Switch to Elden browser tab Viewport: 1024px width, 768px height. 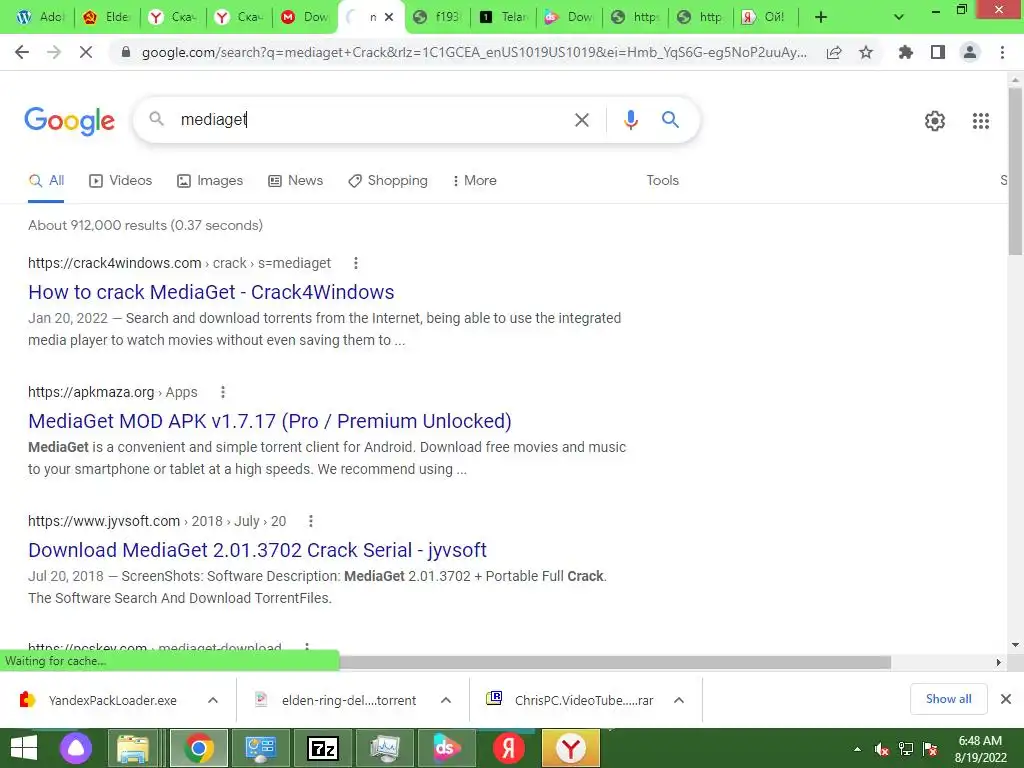[108, 17]
